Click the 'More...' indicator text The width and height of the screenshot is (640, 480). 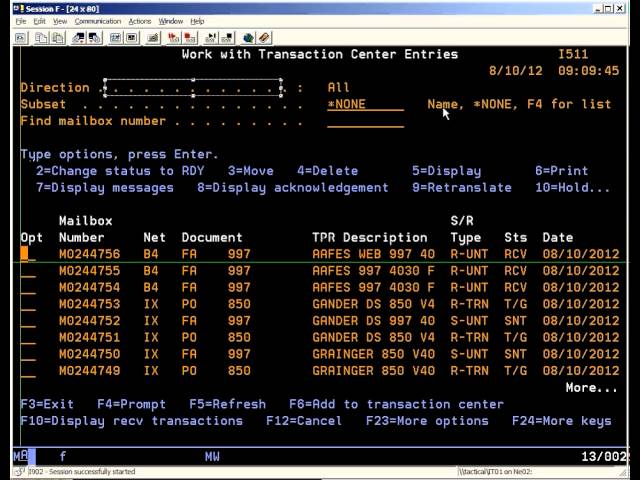[x=591, y=388]
